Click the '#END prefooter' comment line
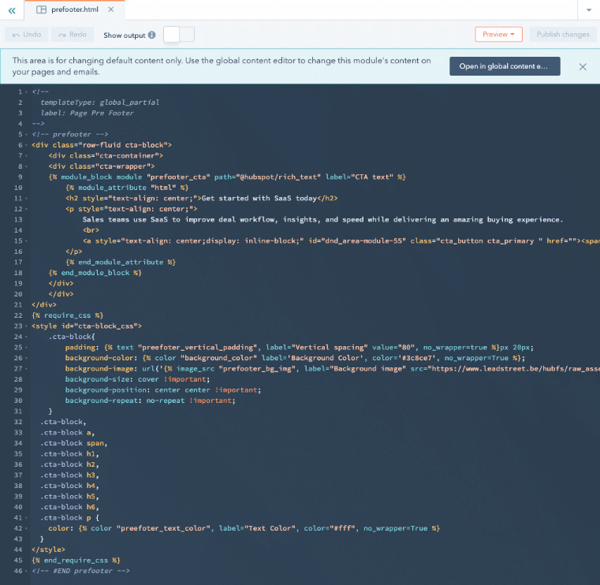This screenshot has width=600, height=585. tap(81, 571)
